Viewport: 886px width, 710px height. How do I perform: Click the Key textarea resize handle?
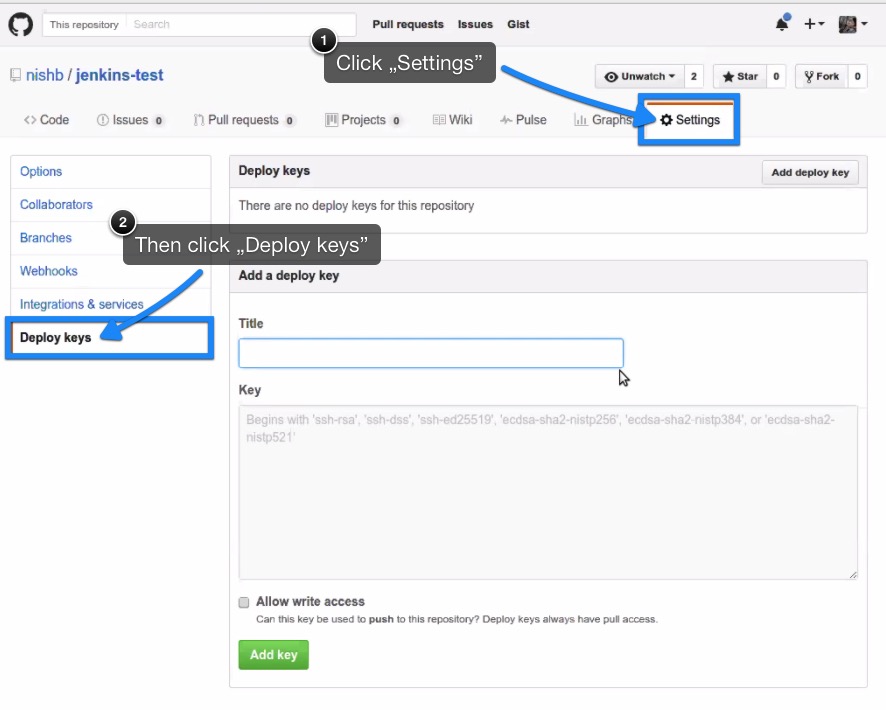pyautogui.click(x=853, y=574)
